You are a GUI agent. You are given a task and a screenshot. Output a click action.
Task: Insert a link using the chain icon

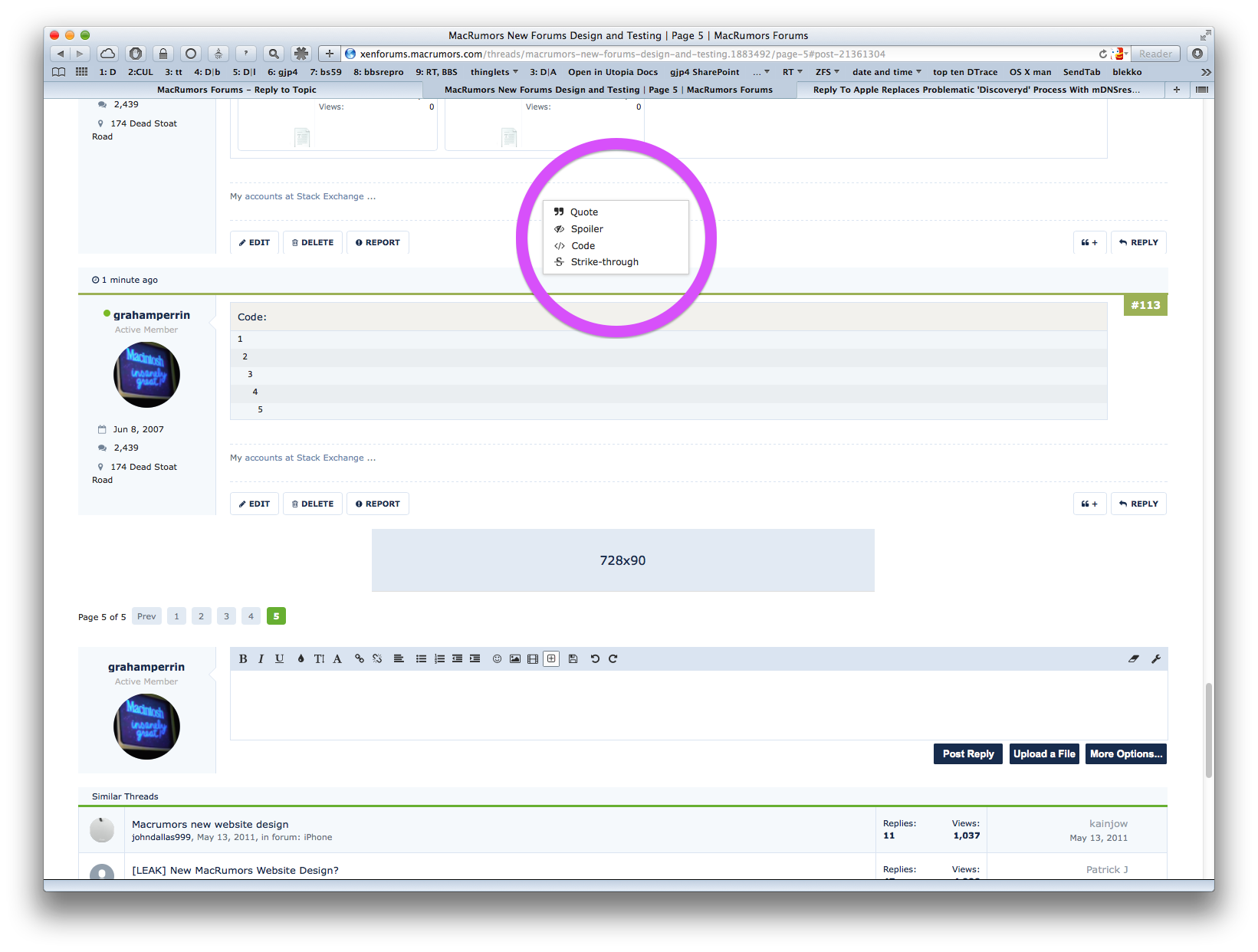click(x=359, y=658)
